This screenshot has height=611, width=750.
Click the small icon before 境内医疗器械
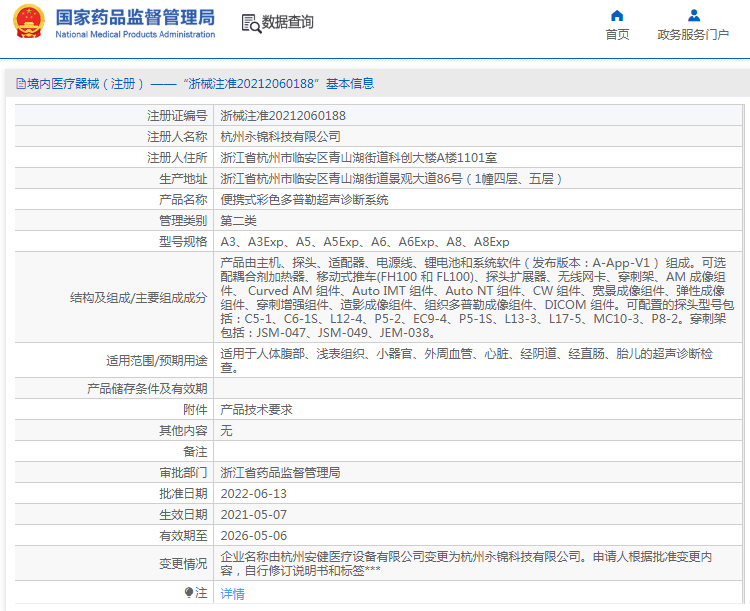19,84
